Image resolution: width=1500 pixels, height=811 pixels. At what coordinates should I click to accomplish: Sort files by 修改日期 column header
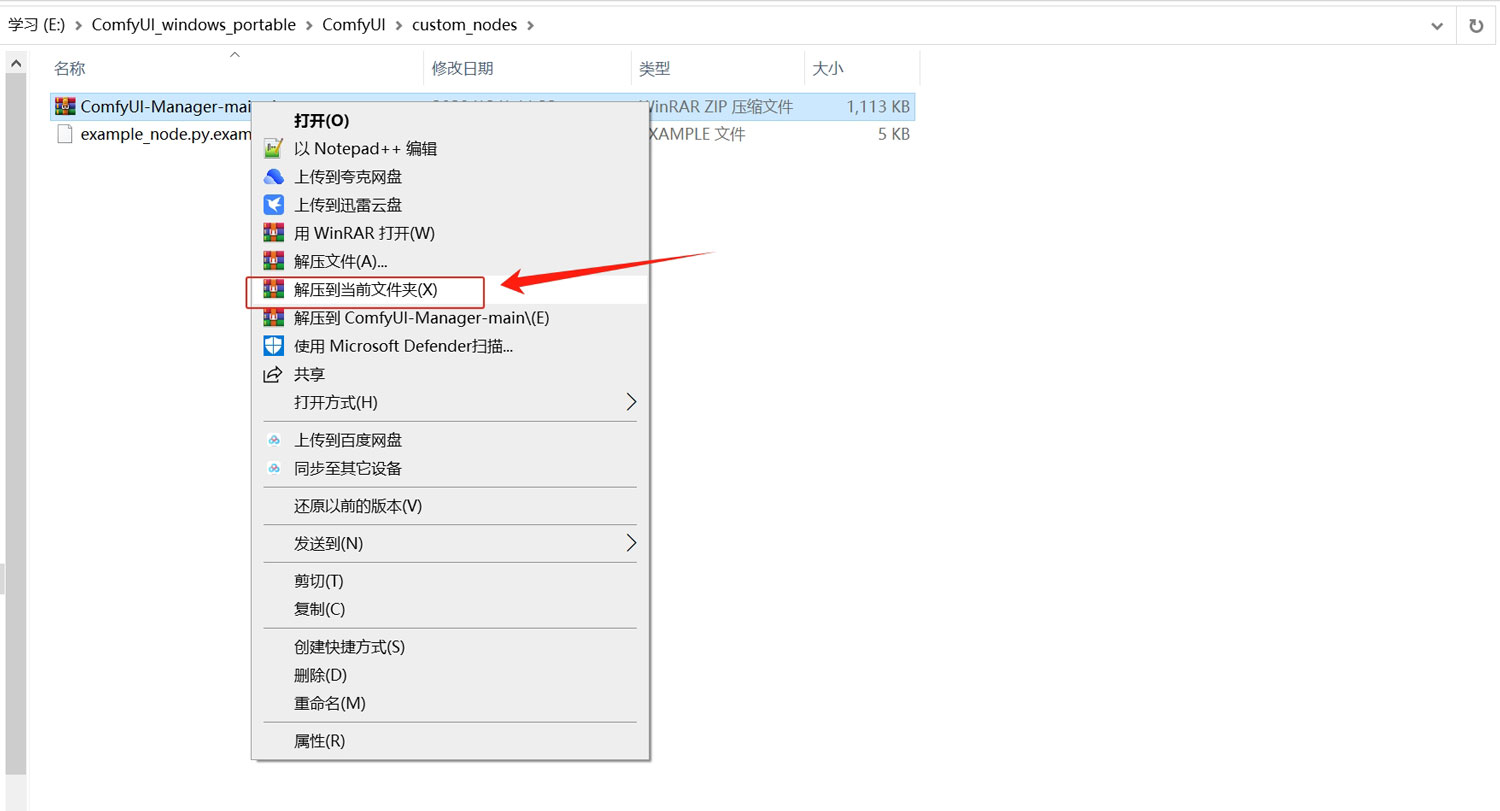[462, 69]
